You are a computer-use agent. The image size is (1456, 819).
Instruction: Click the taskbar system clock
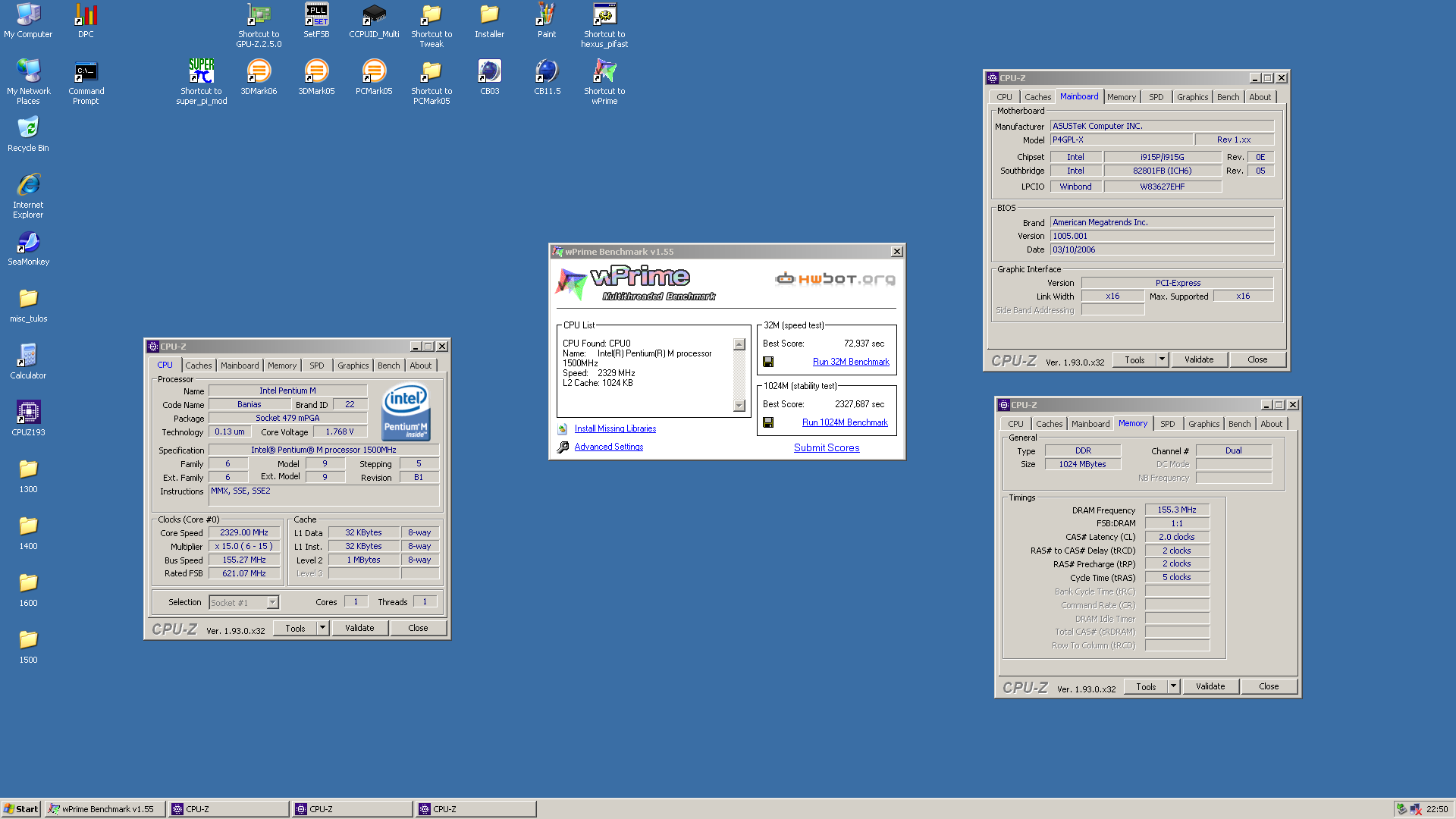[1437, 809]
